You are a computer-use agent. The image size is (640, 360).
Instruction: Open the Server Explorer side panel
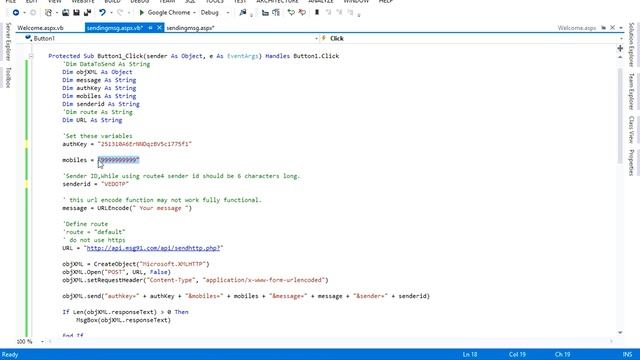click(8, 42)
